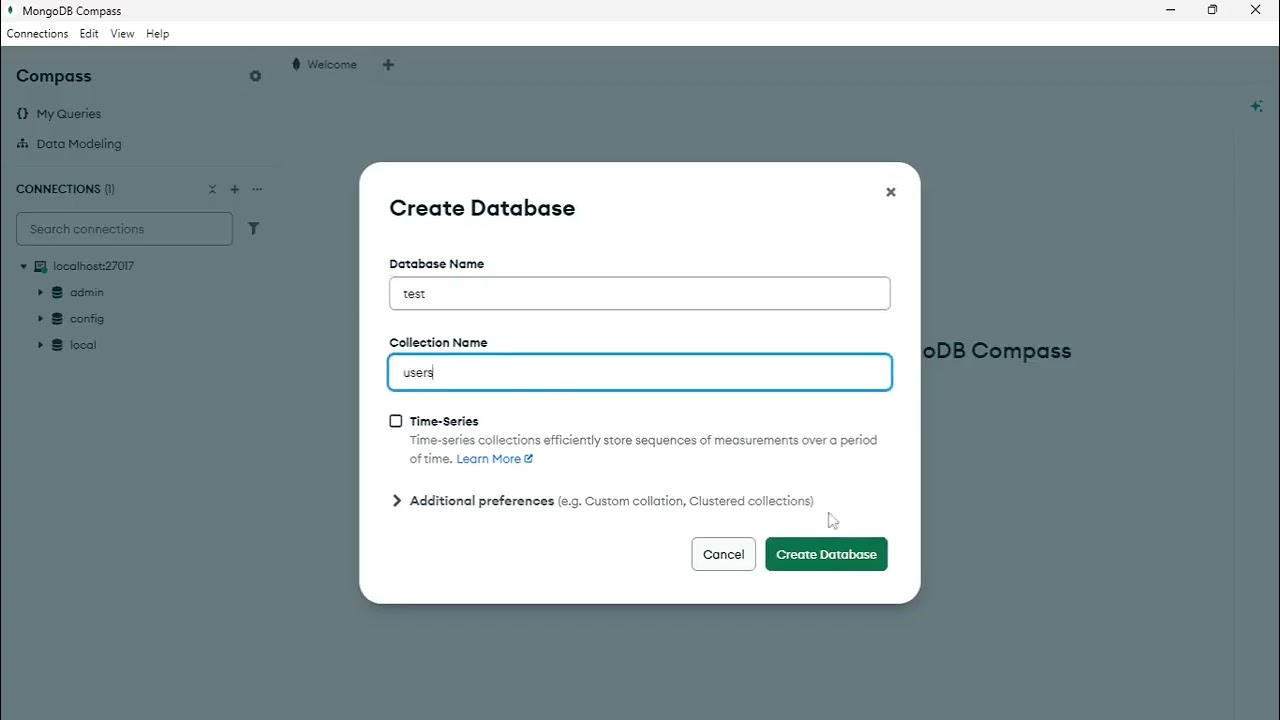This screenshot has height=720, width=1280.
Task: Expand the config database node
Action: [x=40, y=319]
